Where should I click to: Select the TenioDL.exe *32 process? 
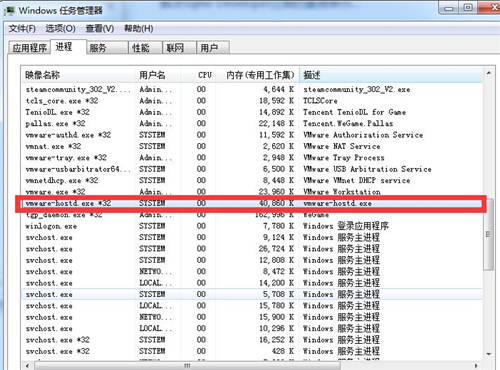[252, 112]
